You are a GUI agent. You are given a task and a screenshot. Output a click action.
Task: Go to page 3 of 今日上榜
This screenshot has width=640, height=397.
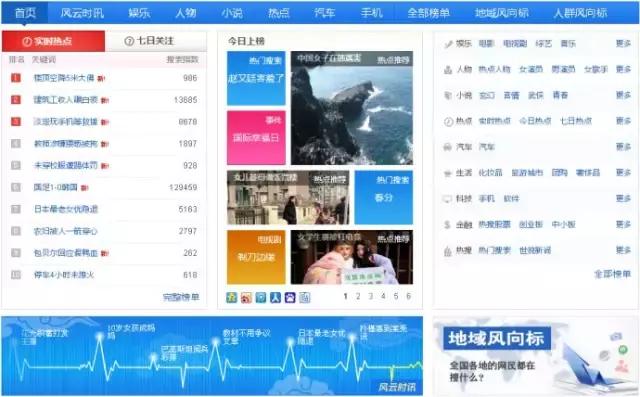[x=371, y=296]
